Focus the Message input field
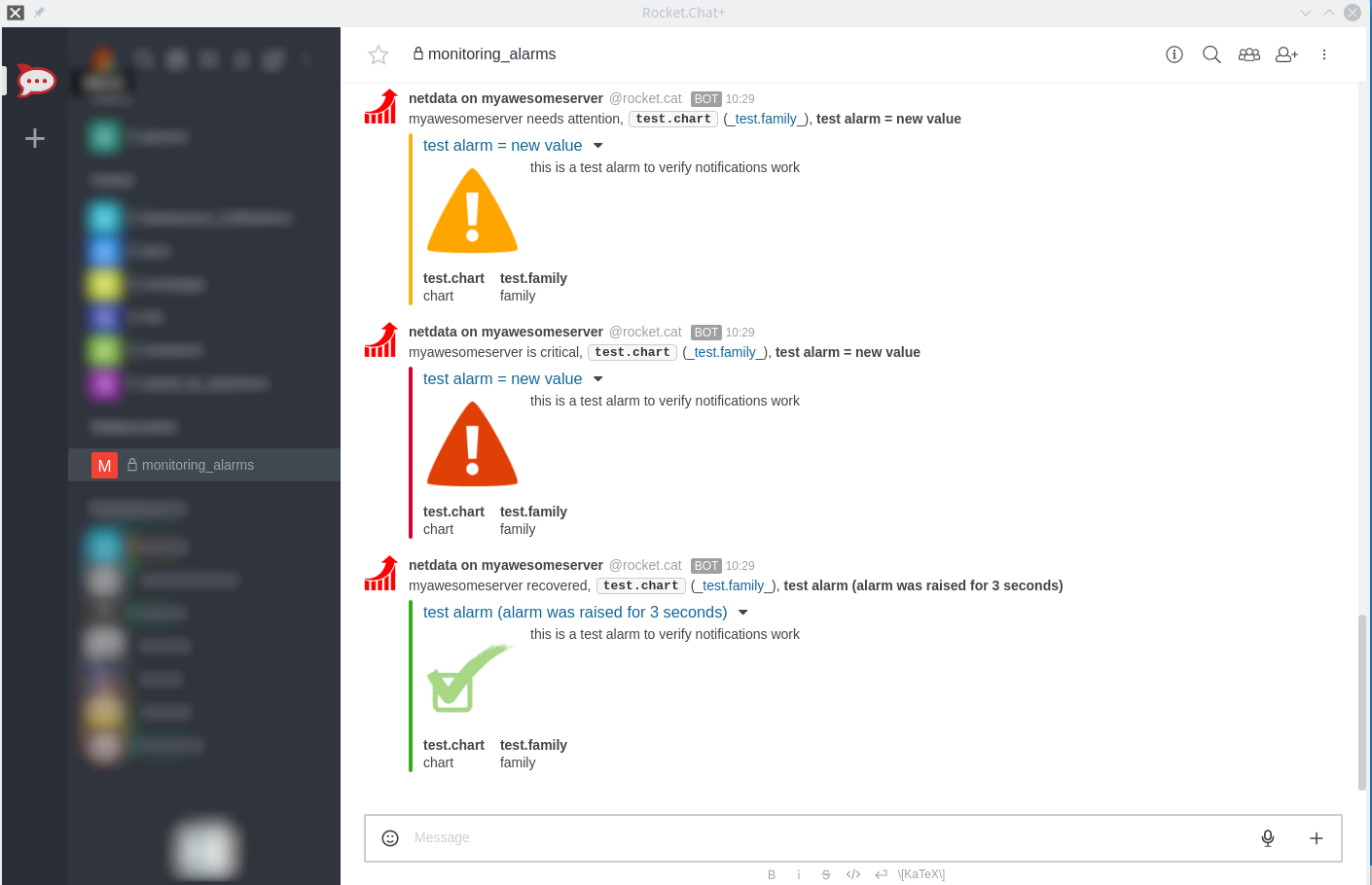1372x885 pixels. 827,838
